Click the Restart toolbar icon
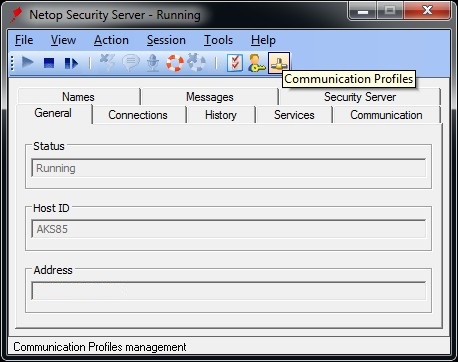 [x=71, y=63]
